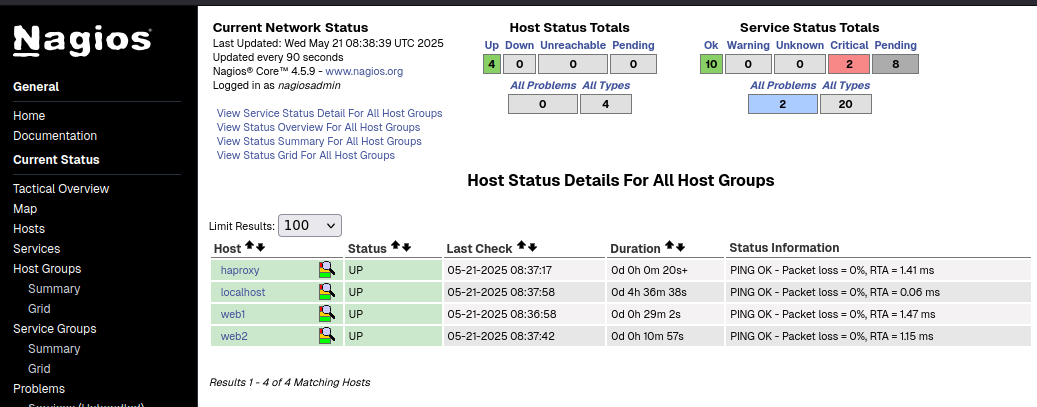Sort Last Check ascending with up arrow

pos(521,246)
